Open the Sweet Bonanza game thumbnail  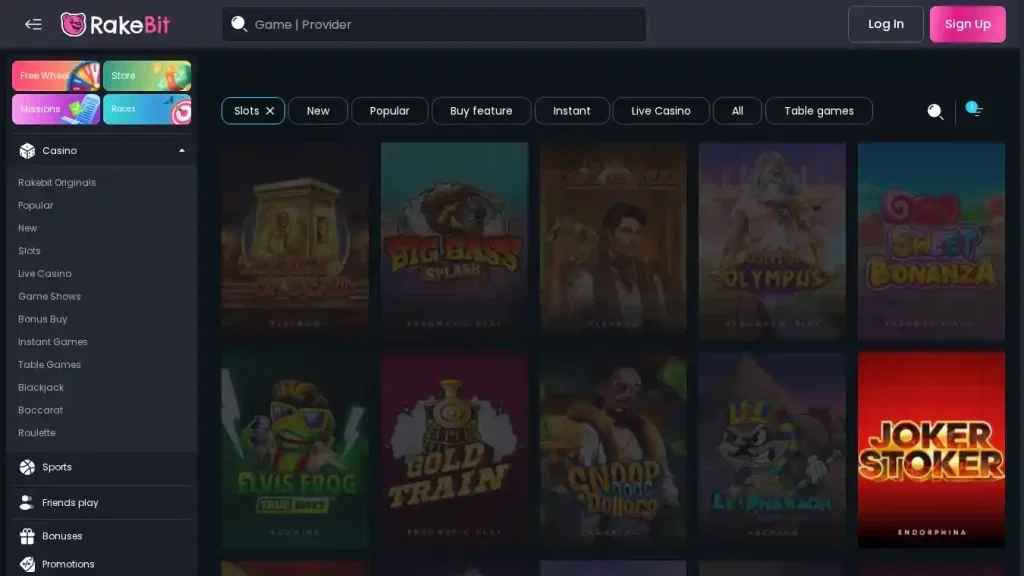coord(931,241)
